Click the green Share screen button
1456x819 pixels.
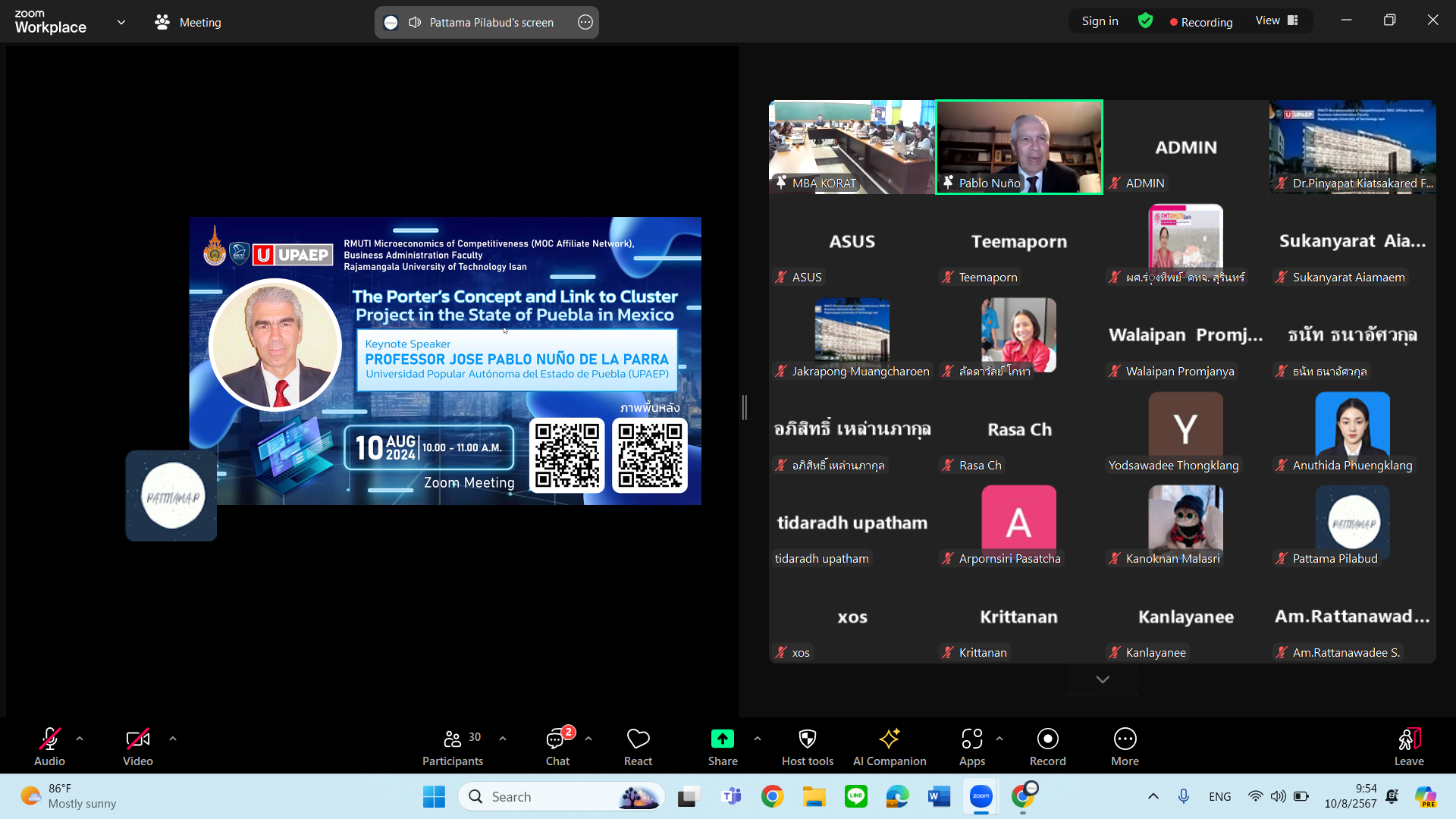pyautogui.click(x=723, y=747)
